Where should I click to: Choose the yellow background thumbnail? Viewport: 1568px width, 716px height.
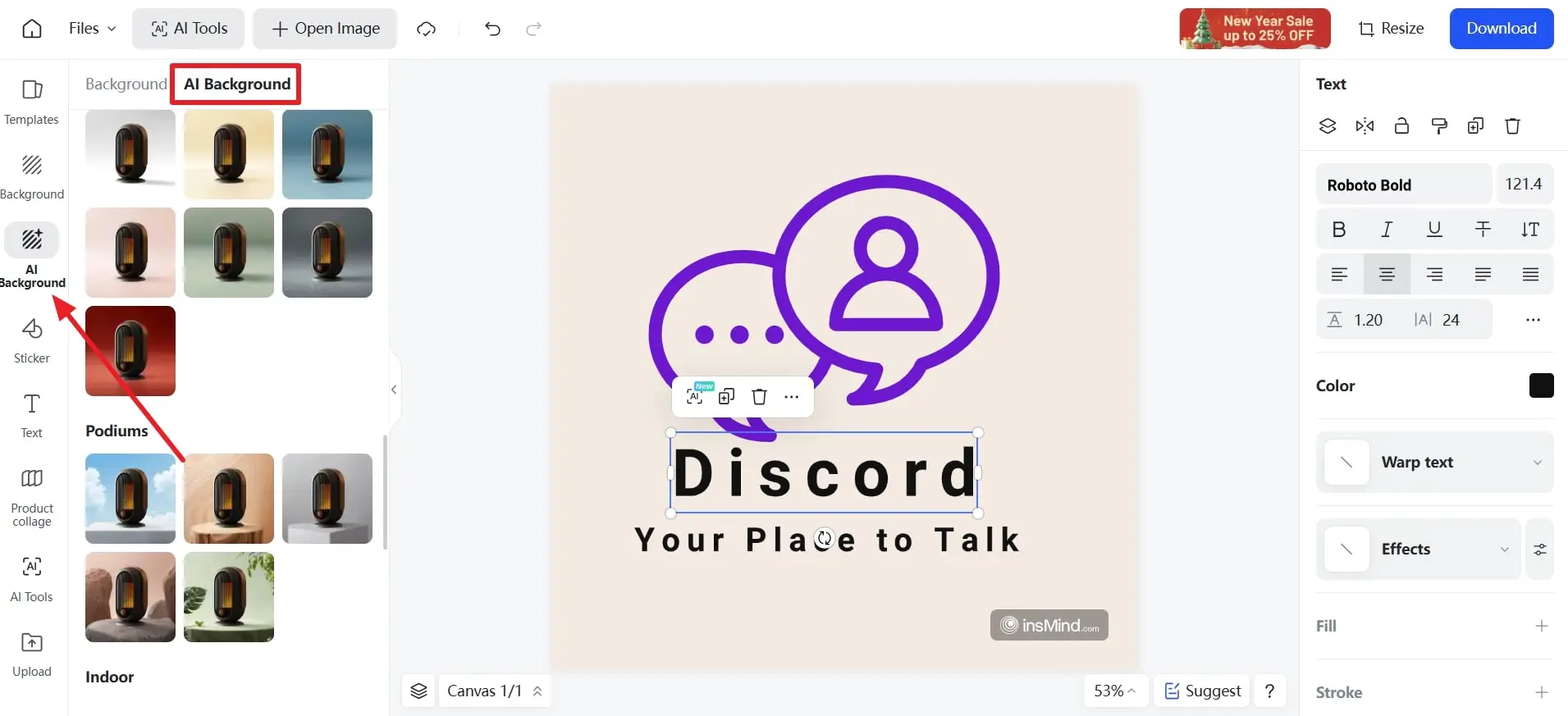(x=229, y=154)
